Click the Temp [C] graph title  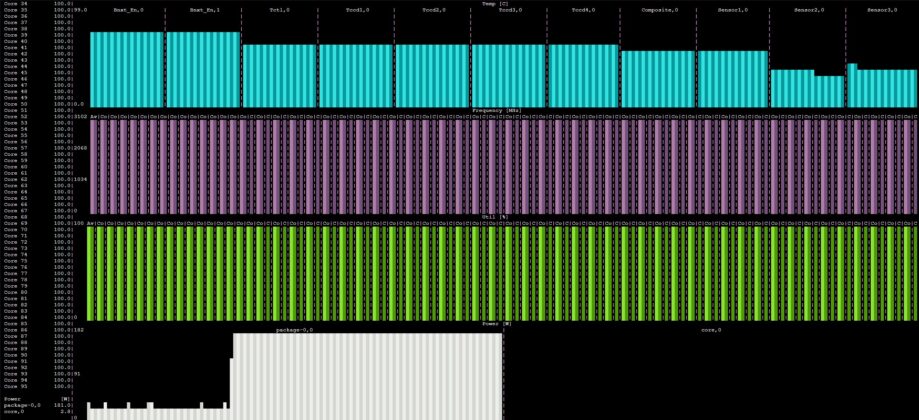(495, 4)
